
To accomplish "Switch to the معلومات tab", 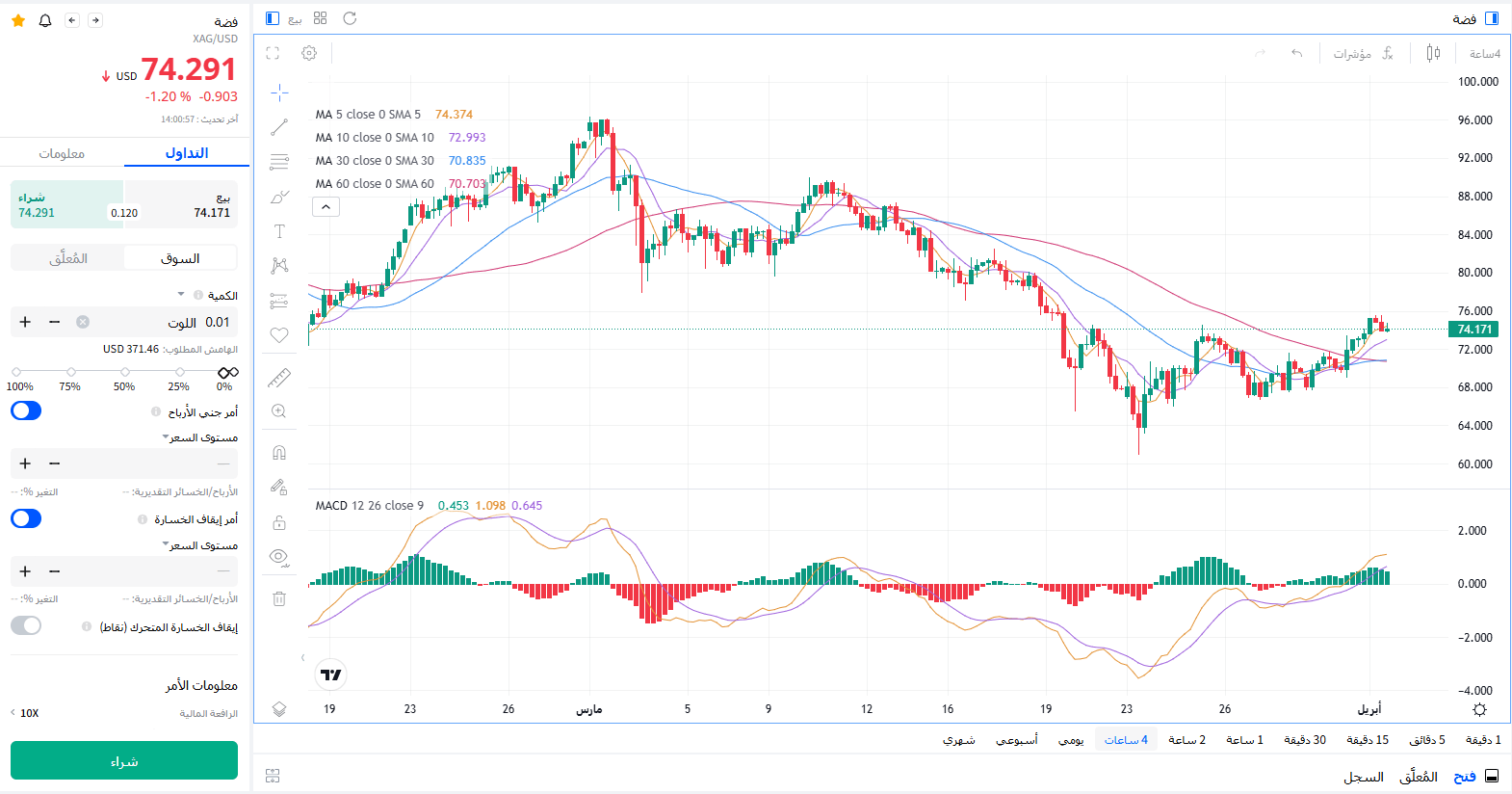I will click(x=62, y=153).
